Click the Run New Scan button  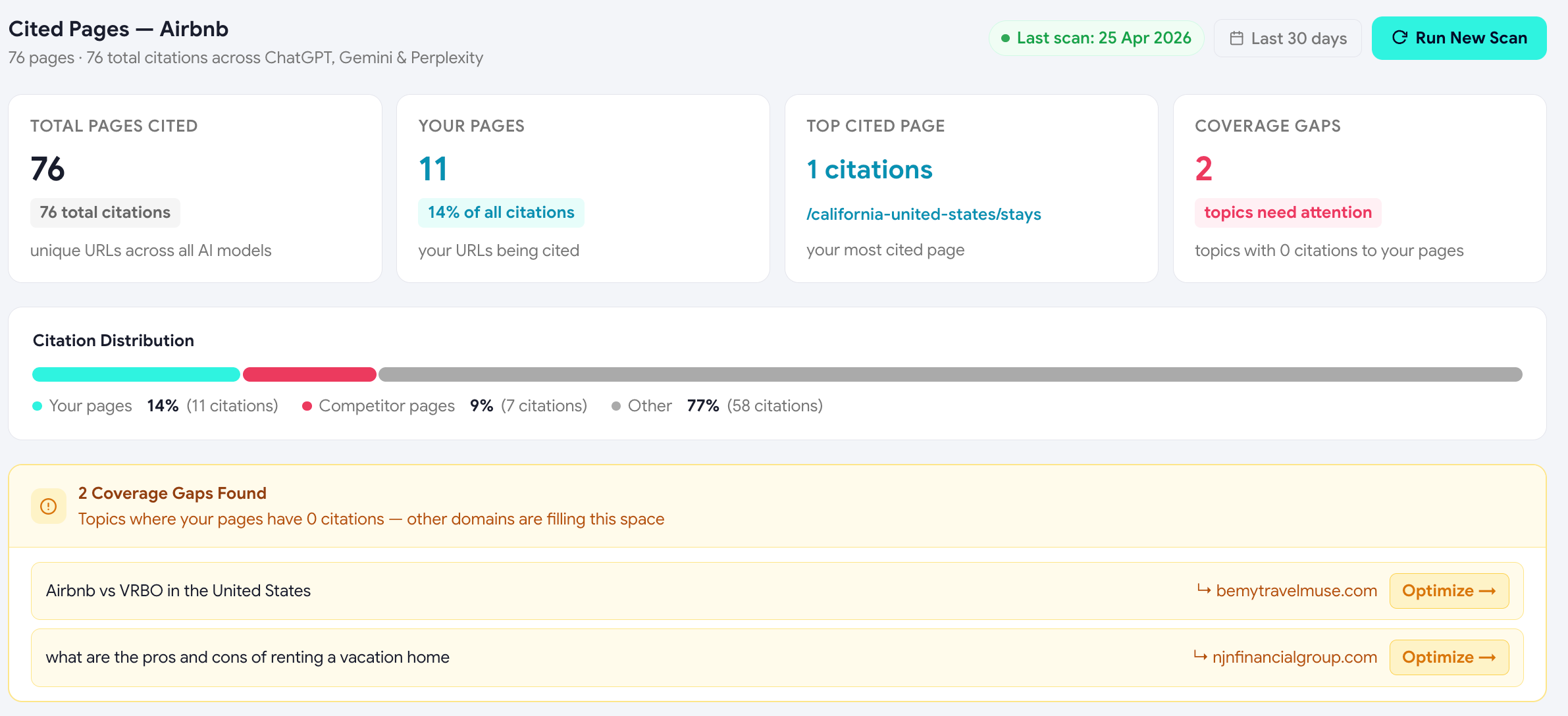point(1459,38)
